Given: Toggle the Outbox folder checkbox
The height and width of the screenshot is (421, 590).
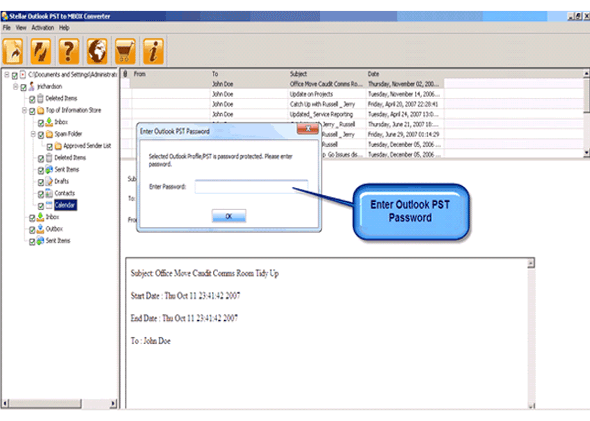Looking at the screenshot, I should tap(32, 230).
